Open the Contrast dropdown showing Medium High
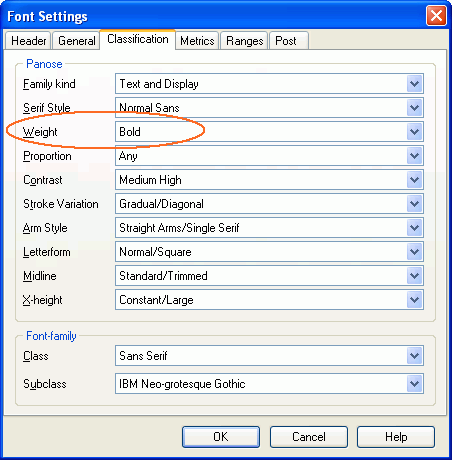Screen dimensions: 452x460 coord(269,180)
